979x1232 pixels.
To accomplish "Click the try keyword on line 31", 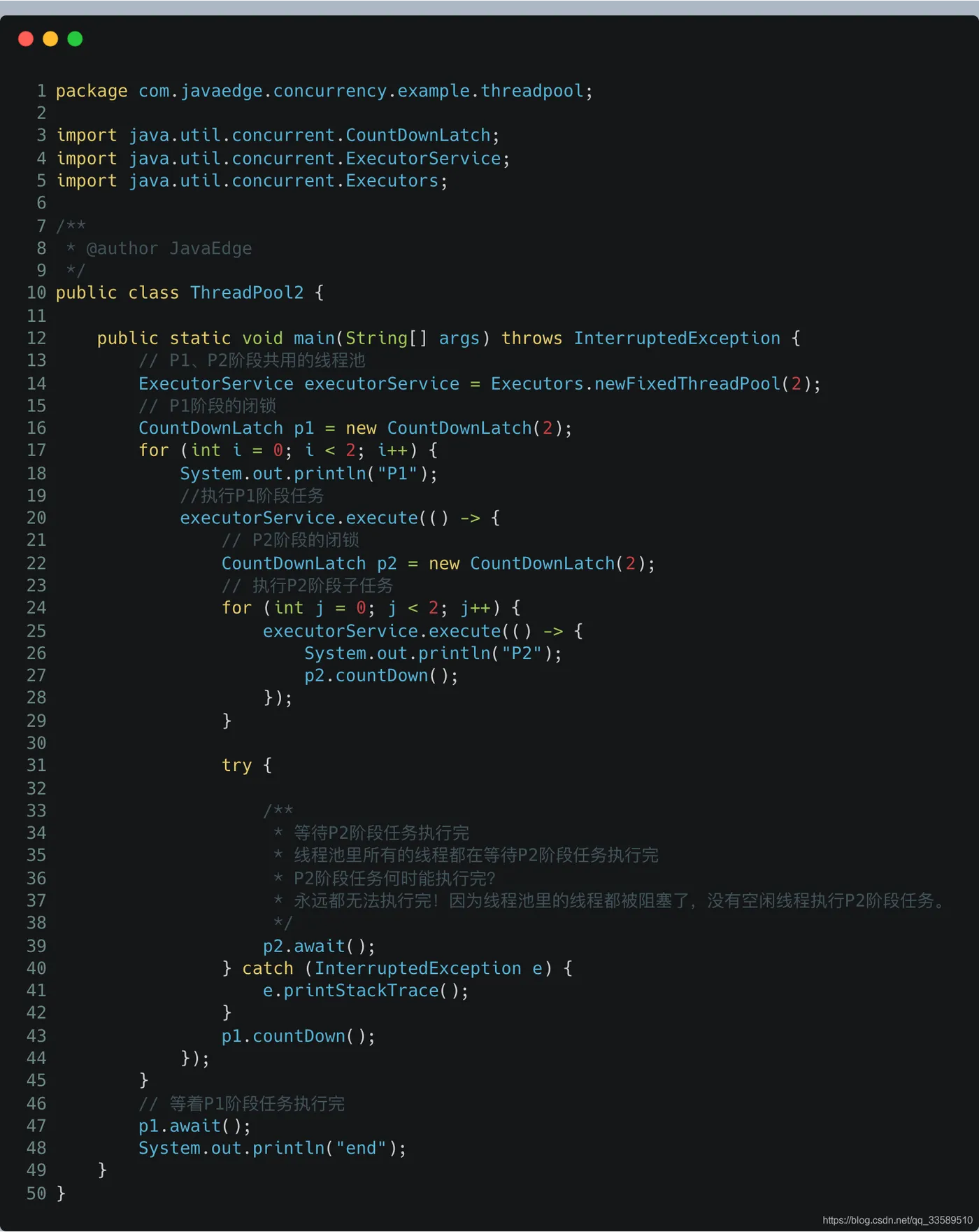I will pos(236,766).
